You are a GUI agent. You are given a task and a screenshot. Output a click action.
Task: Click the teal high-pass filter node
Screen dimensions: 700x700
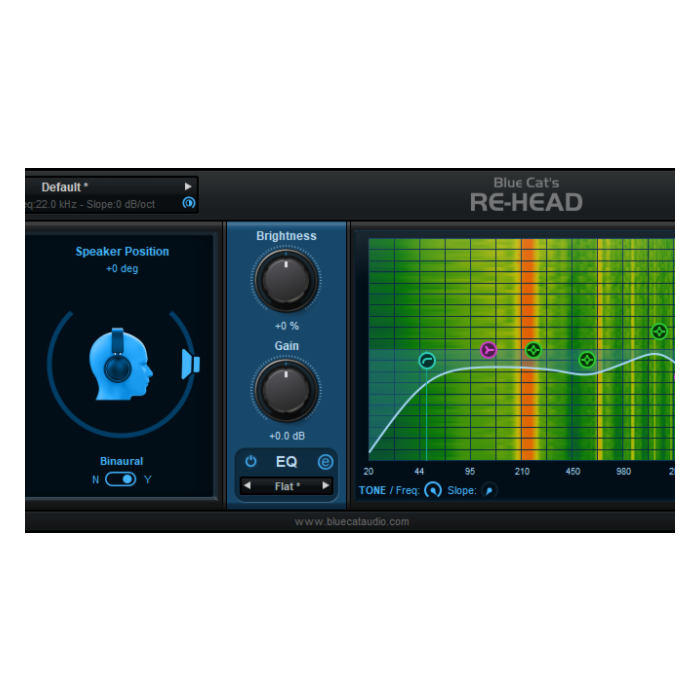[427, 360]
